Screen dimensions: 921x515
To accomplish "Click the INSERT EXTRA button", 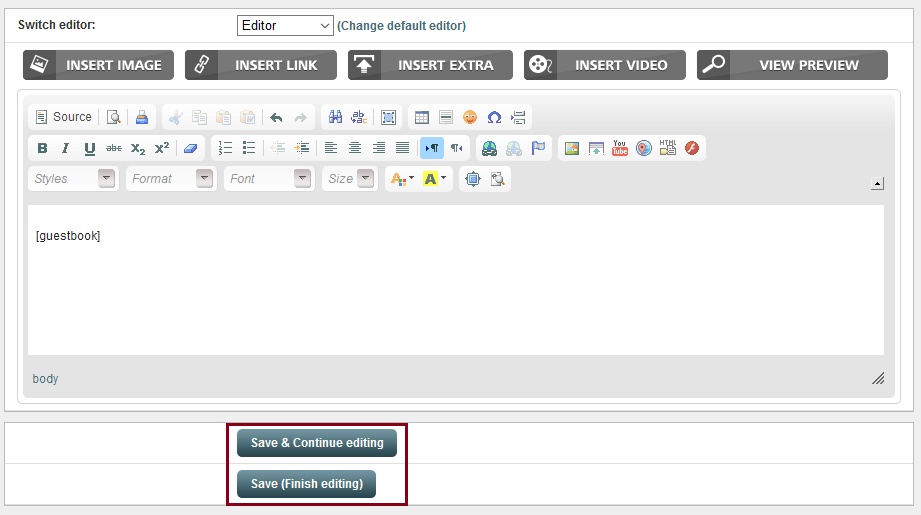I will click(x=430, y=65).
